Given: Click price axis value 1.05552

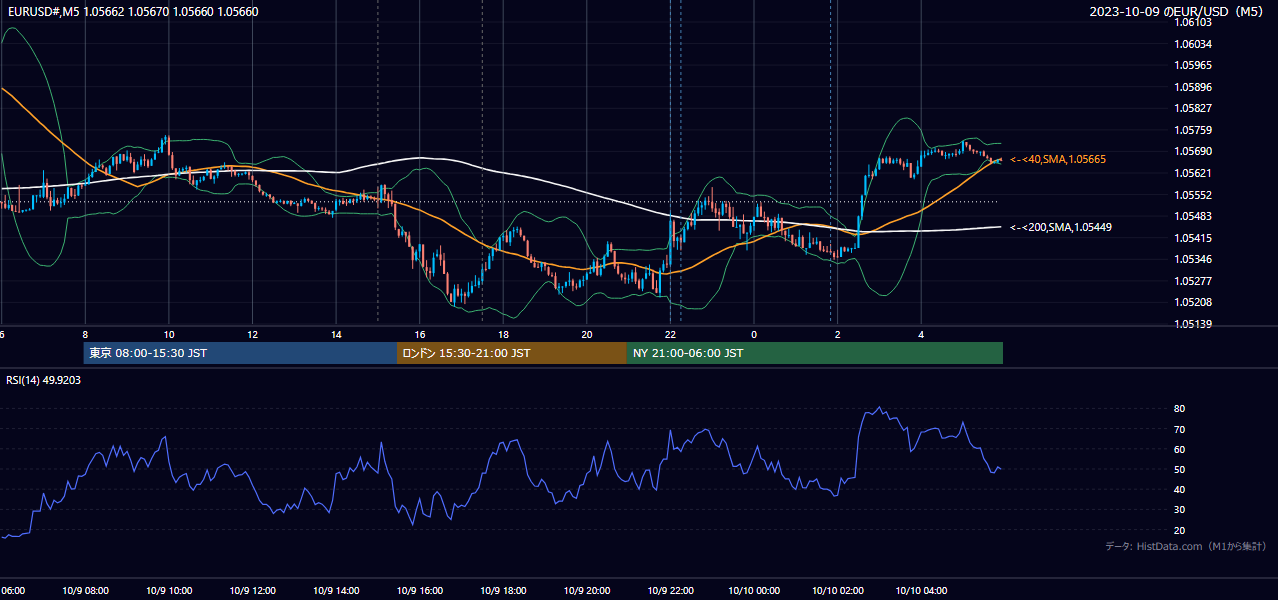Looking at the screenshot, I should click(x=1193, y=195).
